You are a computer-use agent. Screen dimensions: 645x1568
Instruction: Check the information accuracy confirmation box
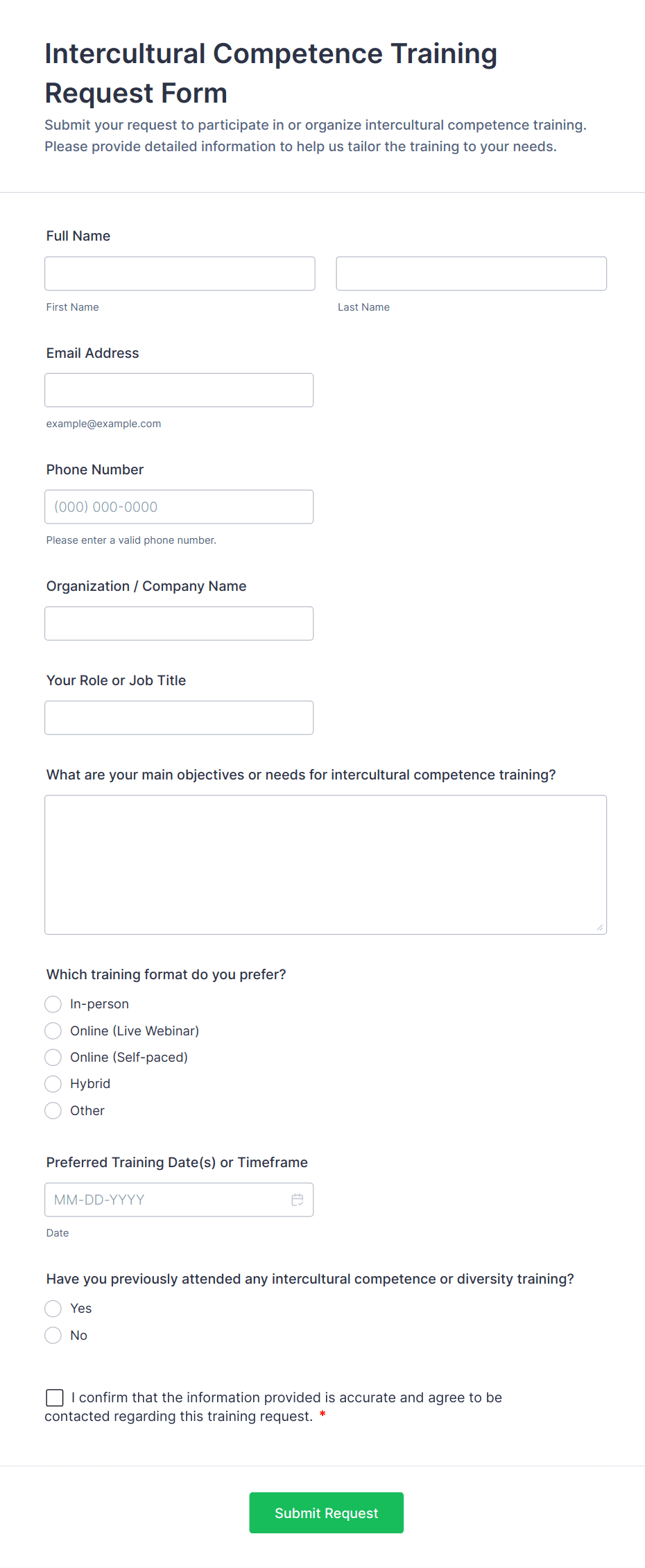(x=54, y=1397)
